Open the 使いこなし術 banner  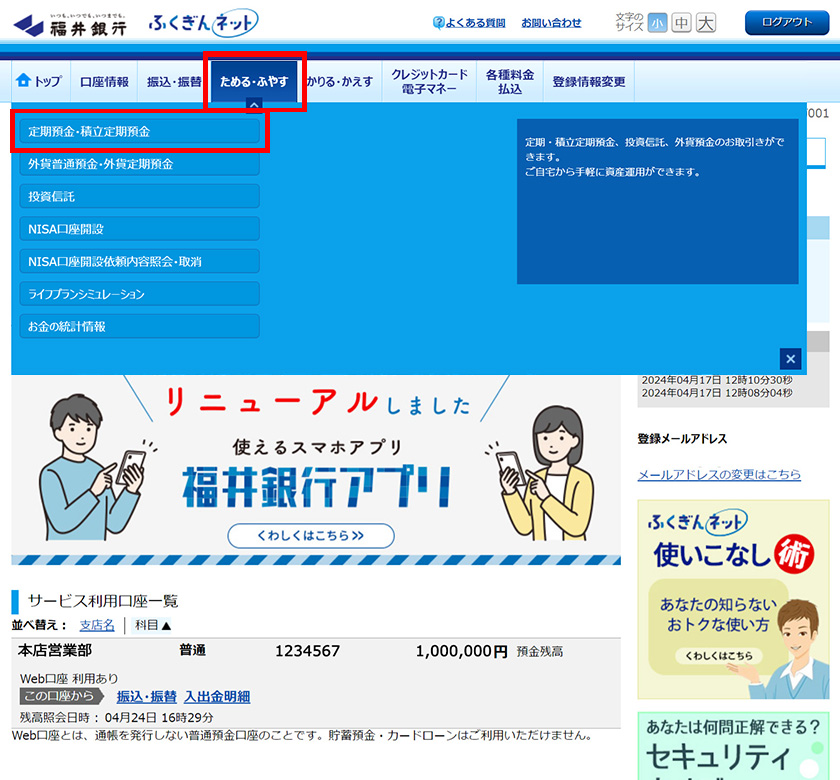click(x=733, y=599)
